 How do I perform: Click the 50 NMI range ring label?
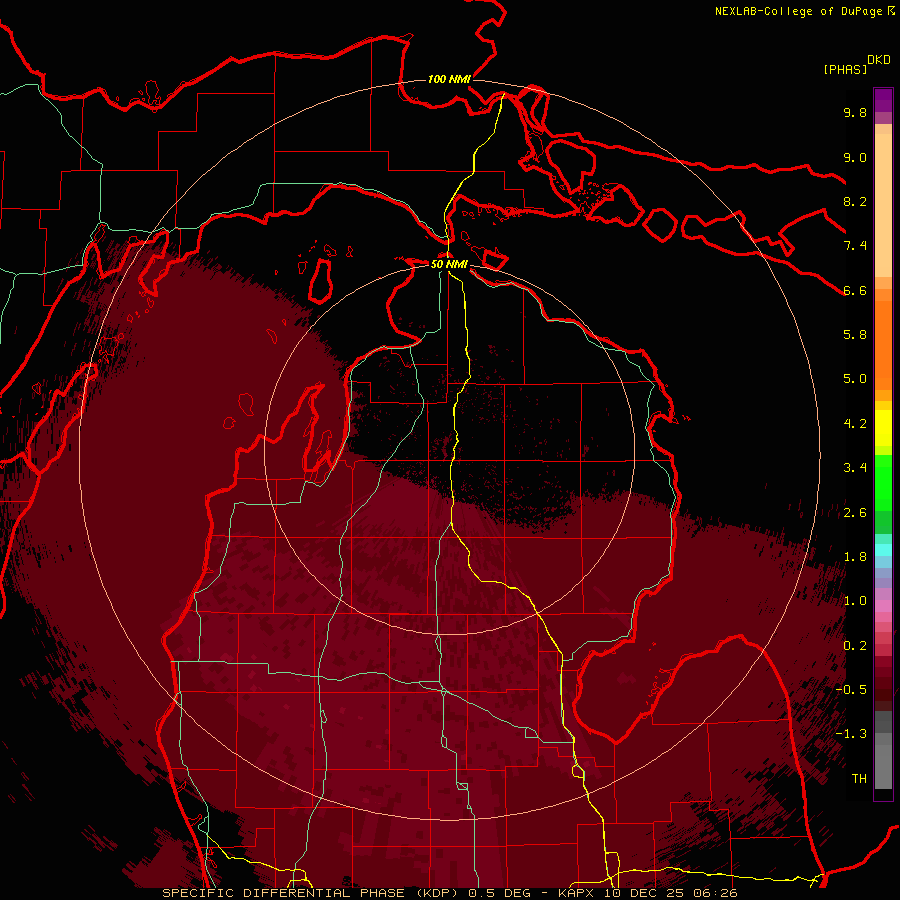coord(449,264)
